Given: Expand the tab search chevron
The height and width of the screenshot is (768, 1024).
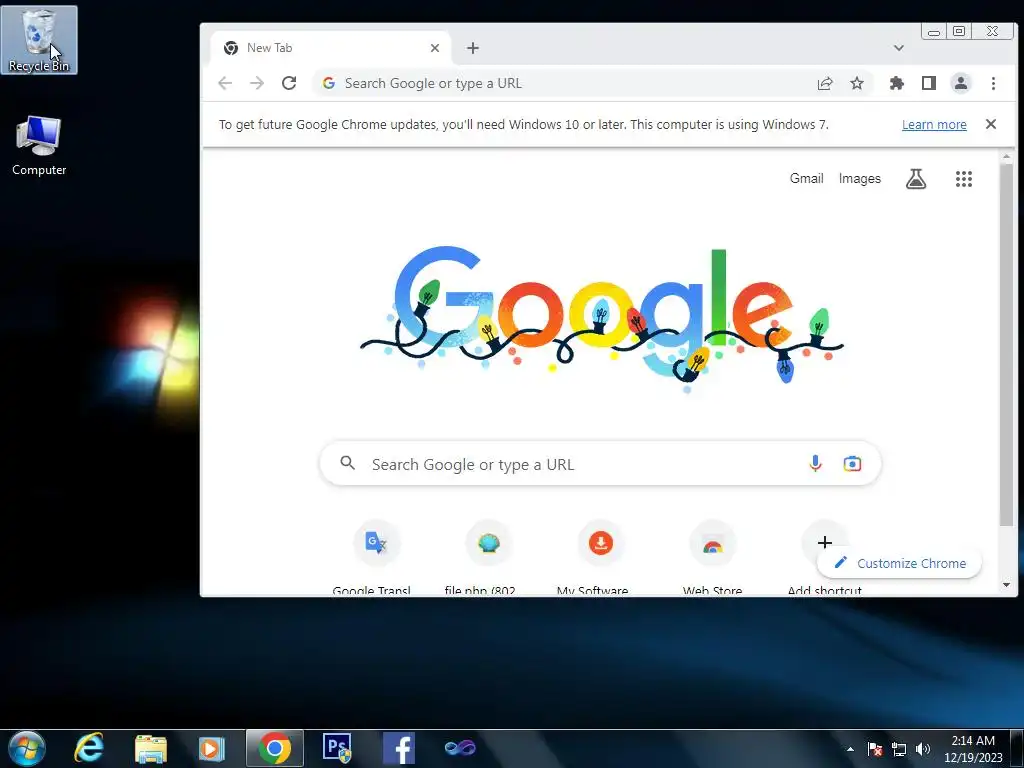Looking at the screenshot, I should tap(899, 48).
